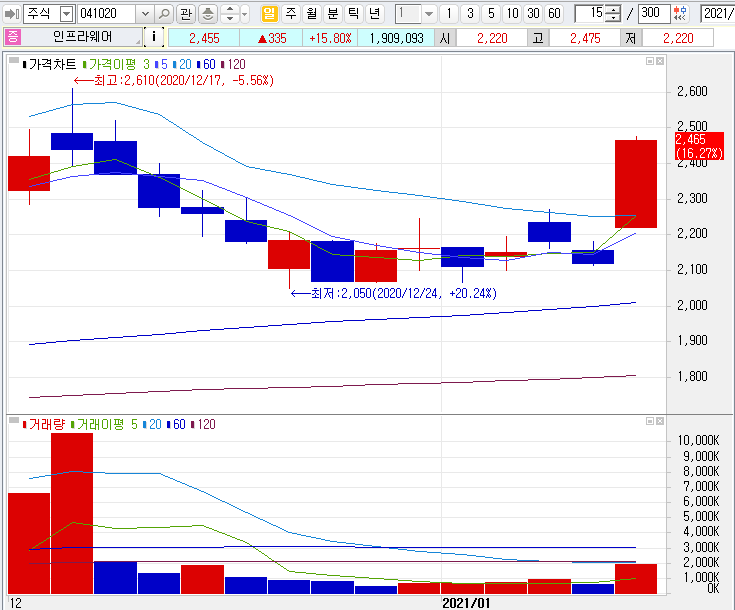
Task: Click the 20-day price MA legend
Action: (x=182, y=64)
